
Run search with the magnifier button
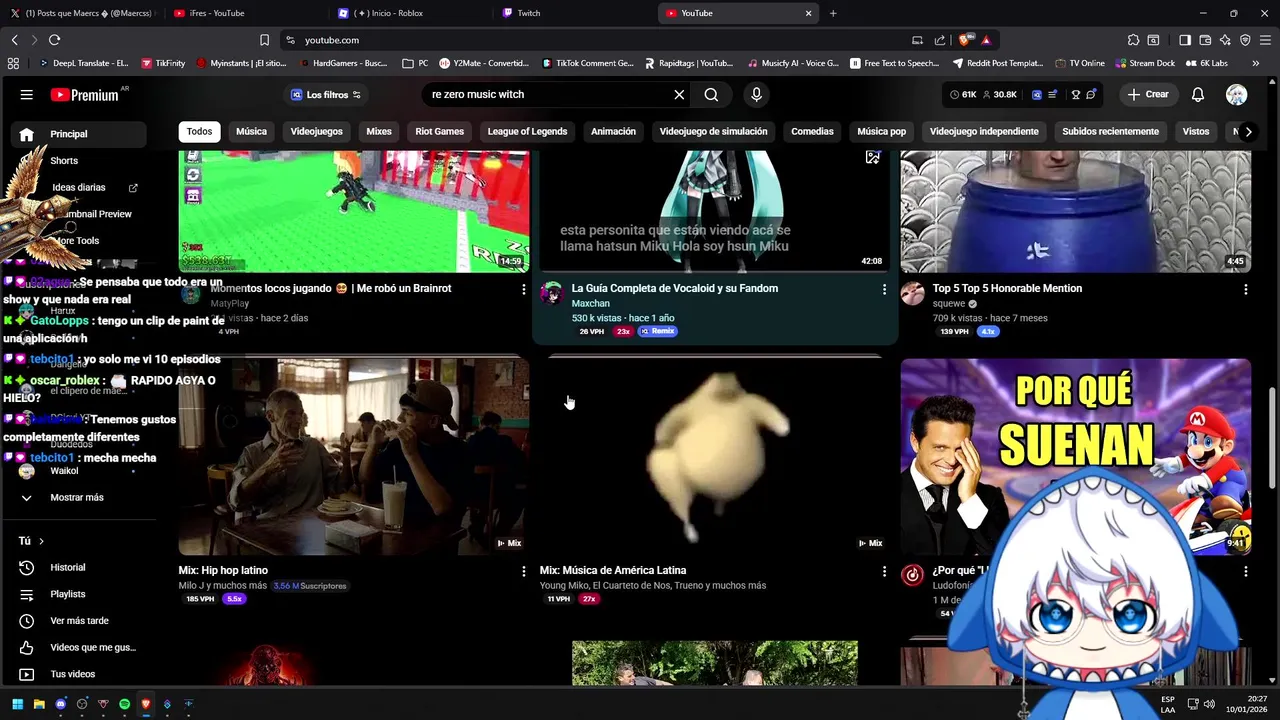[x=711, y=94]
